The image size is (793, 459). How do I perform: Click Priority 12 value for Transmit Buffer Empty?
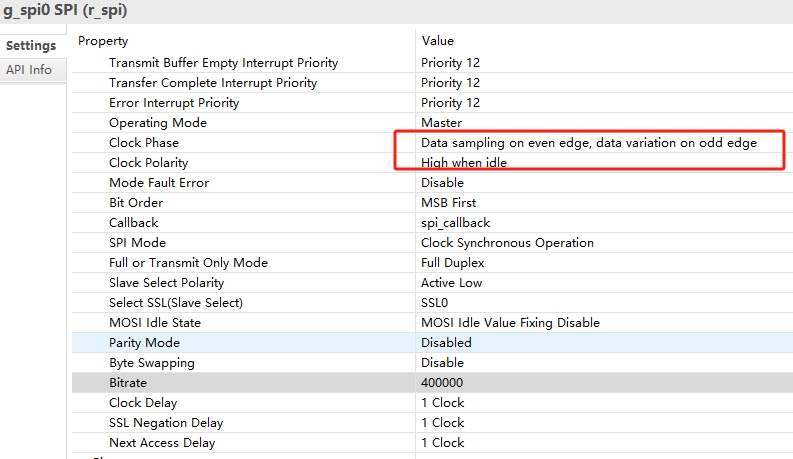click(x=450, y=63)
